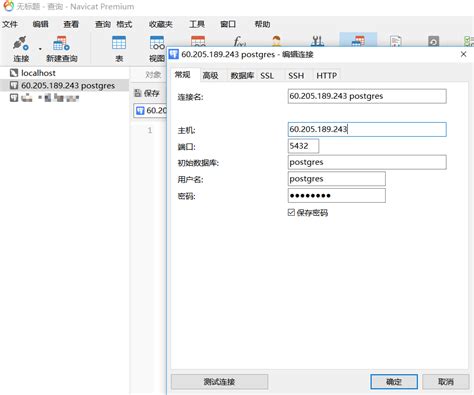Screen dimensions: 474x395
Task: Switch to the HTTP tab
Action: click(327, 76)
